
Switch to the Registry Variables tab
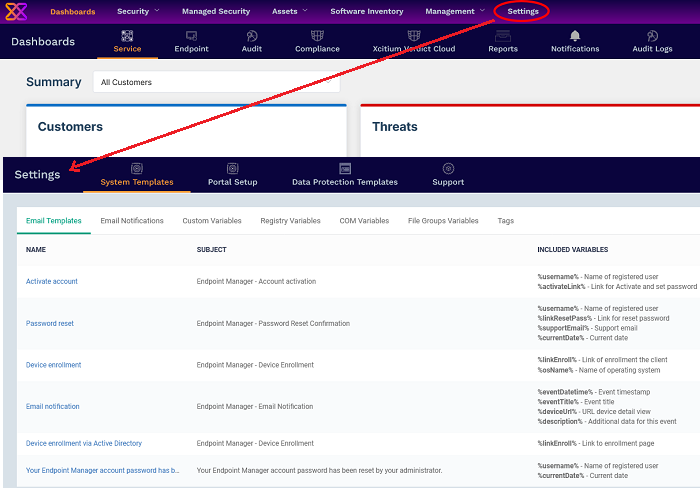click(291, 221)
